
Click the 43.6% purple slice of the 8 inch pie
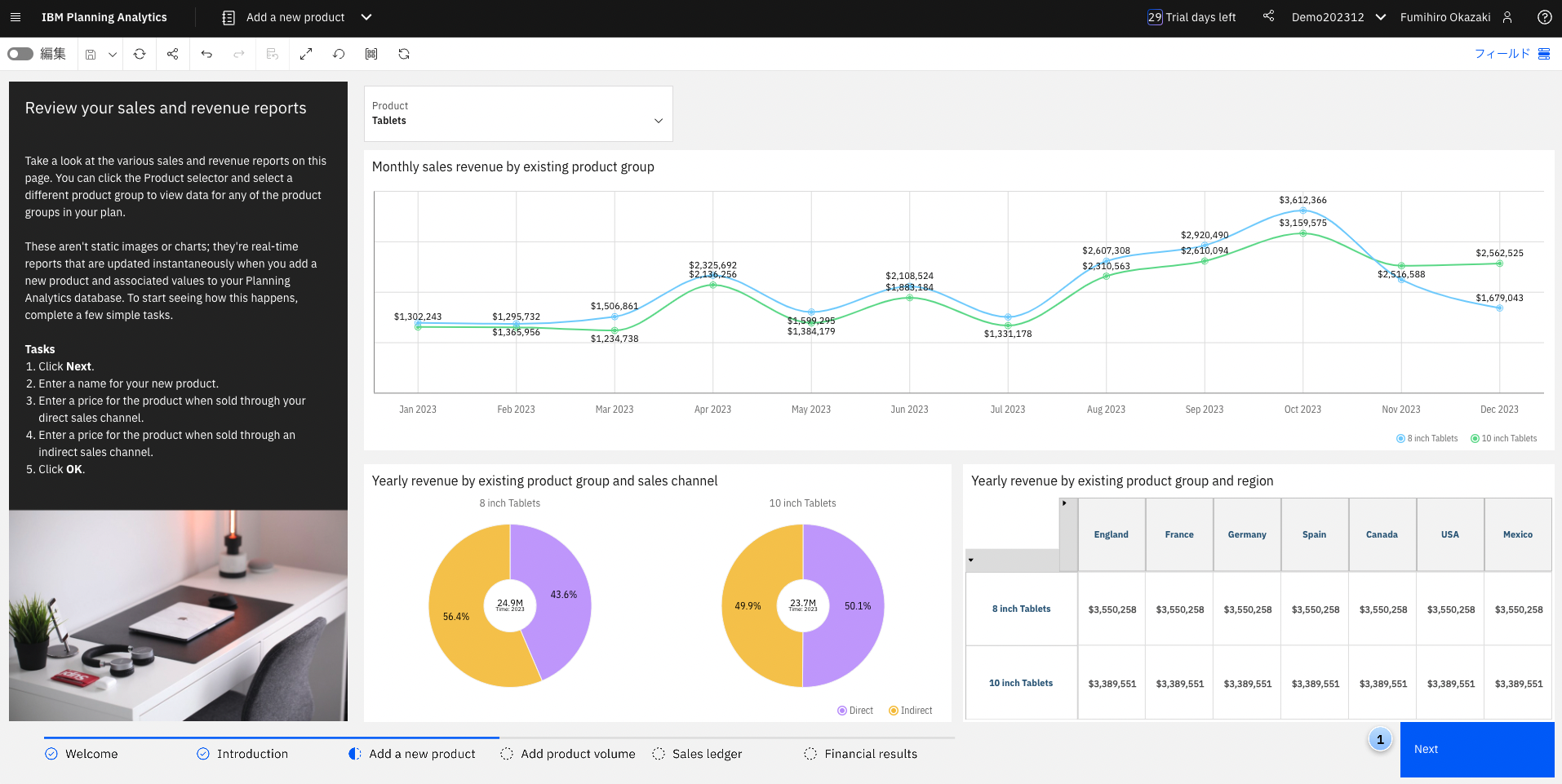[x=562, y=596]
